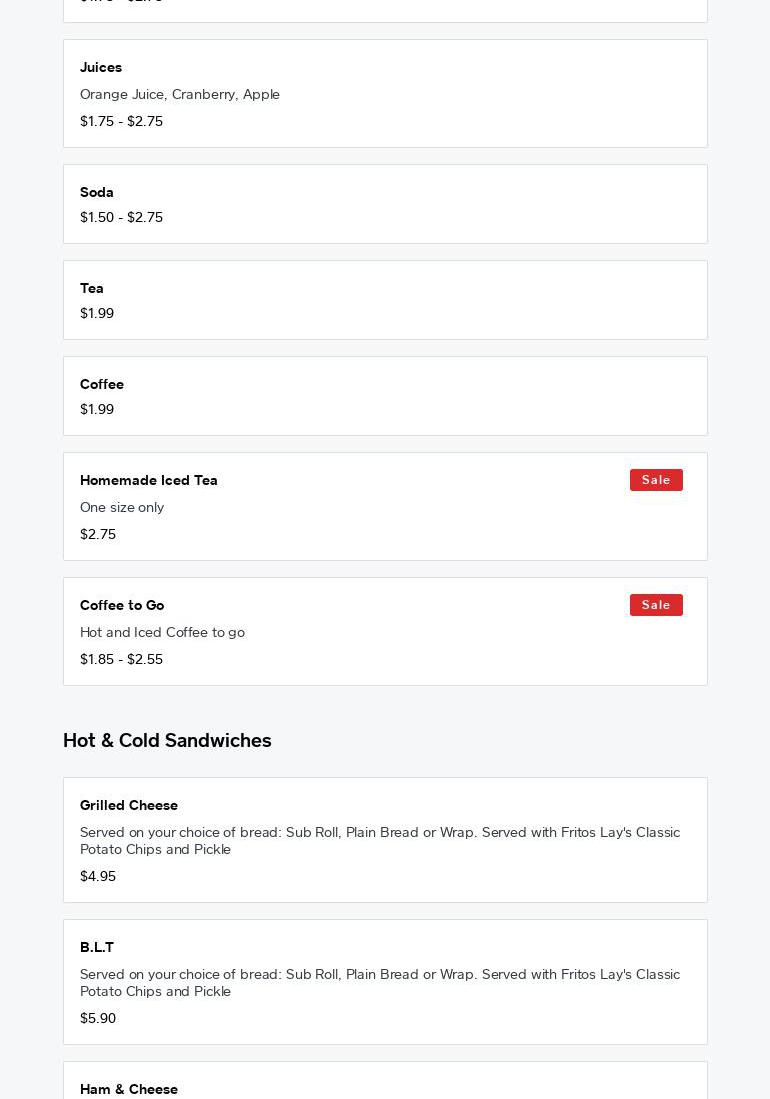Click the Soda price range $1.50 - $2.75
Viewport: 770px width, 1099px height.
[x=121, y=217]
